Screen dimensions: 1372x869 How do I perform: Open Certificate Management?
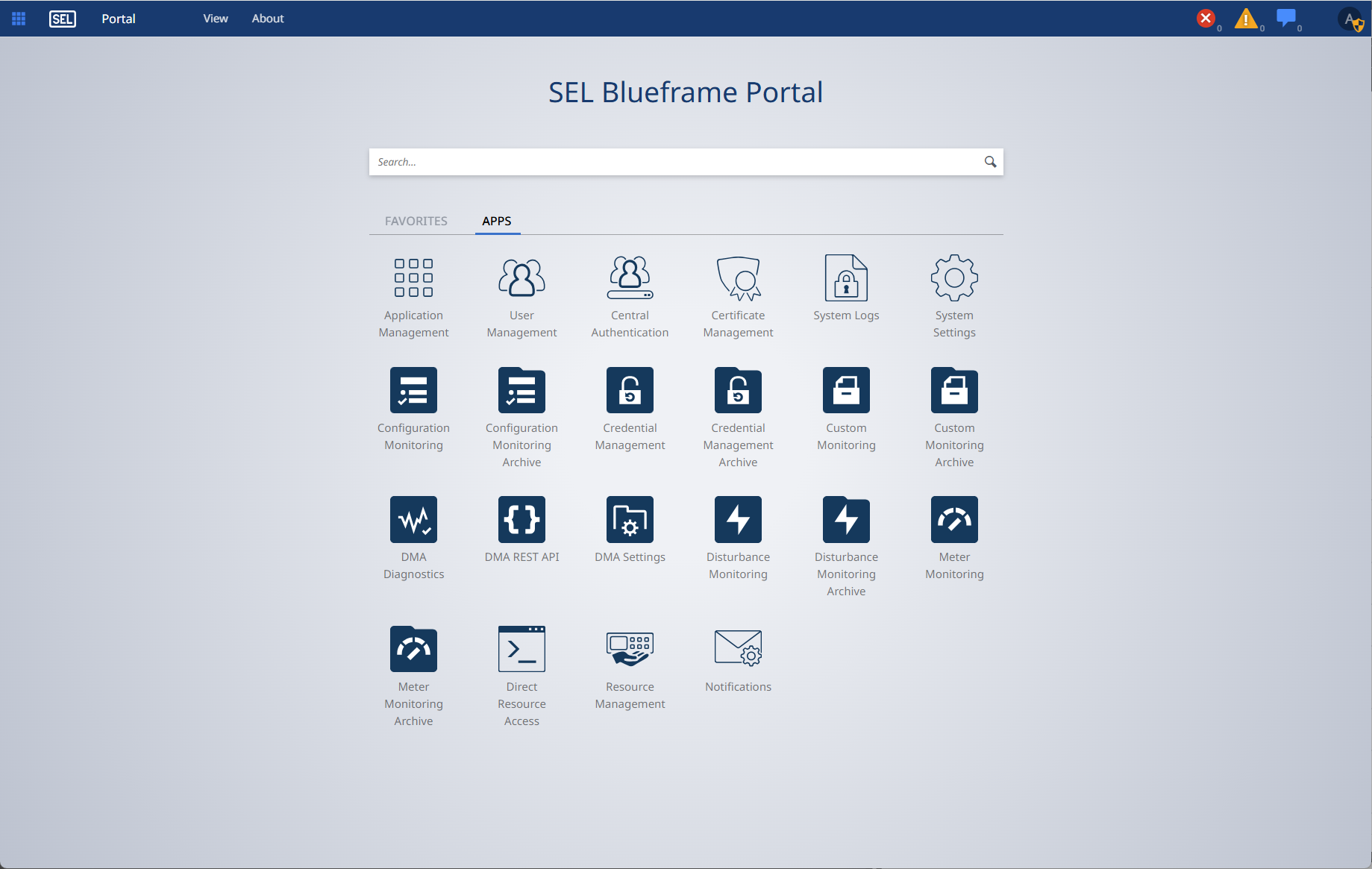[738, 277]
